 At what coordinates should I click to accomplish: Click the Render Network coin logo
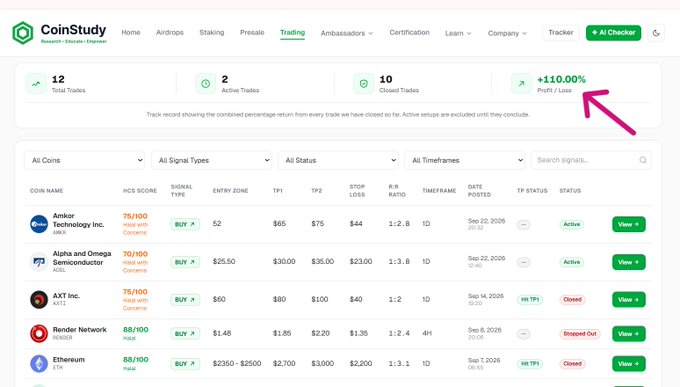(39, 333)
